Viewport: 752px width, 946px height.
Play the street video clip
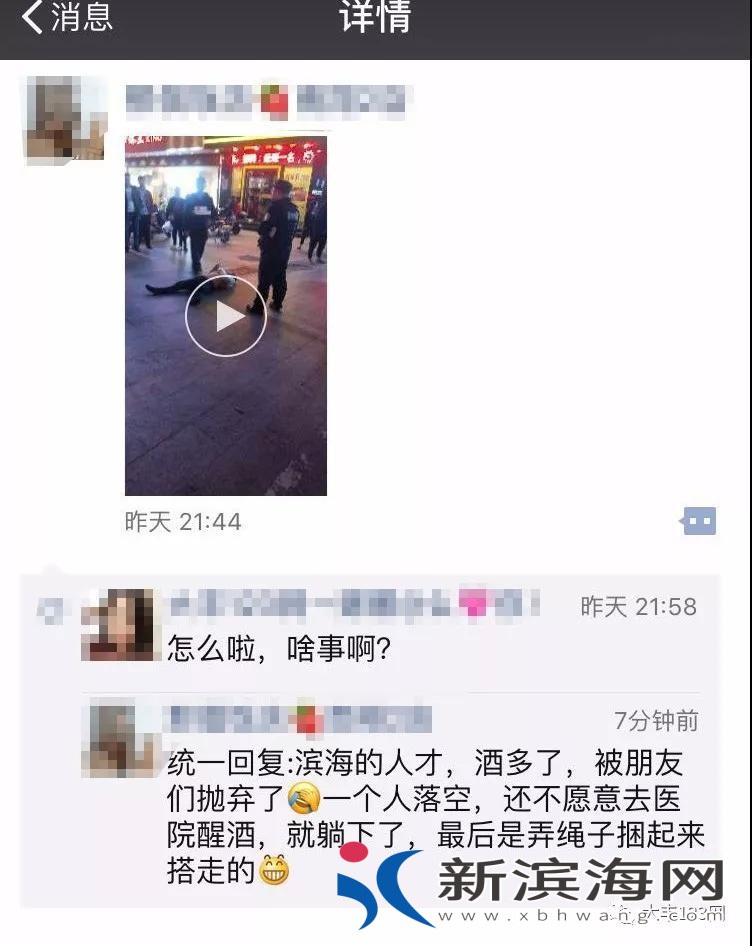click(226, 316)
